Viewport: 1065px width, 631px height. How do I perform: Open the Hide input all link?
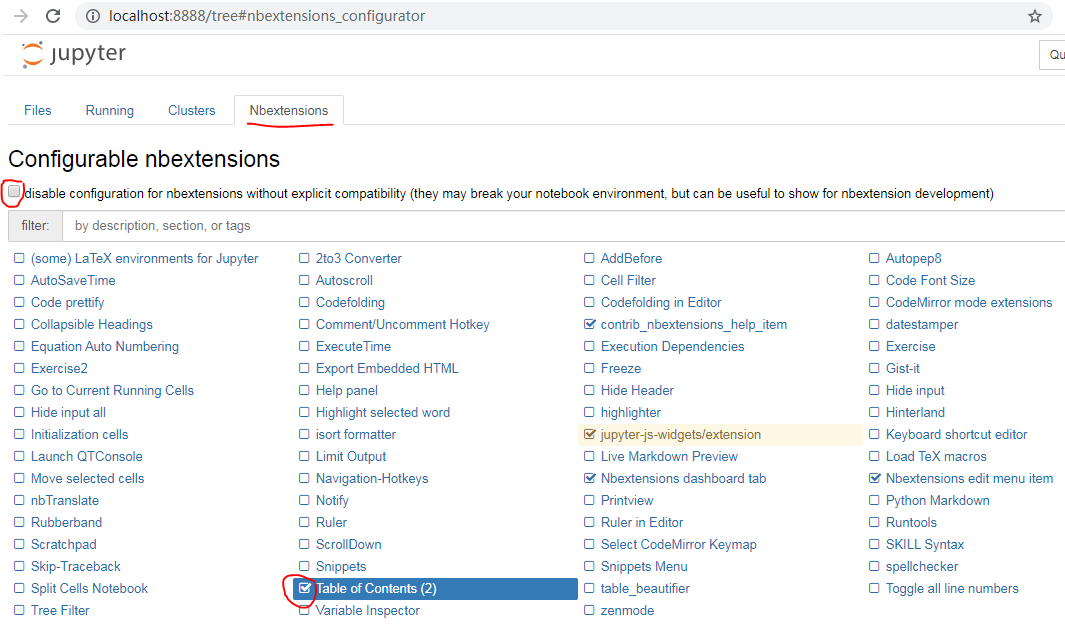68,412
